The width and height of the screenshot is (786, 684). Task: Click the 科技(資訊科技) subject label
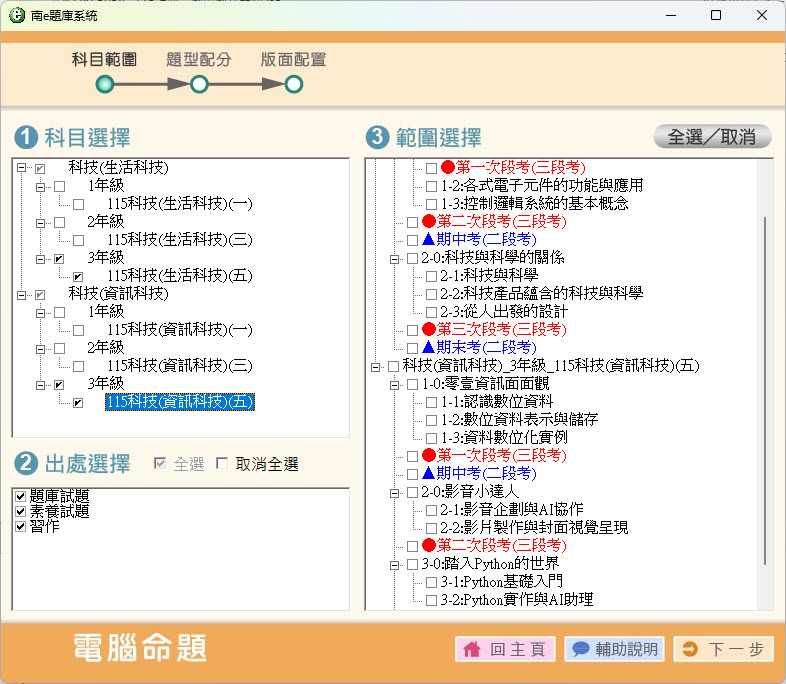(119, 294)
